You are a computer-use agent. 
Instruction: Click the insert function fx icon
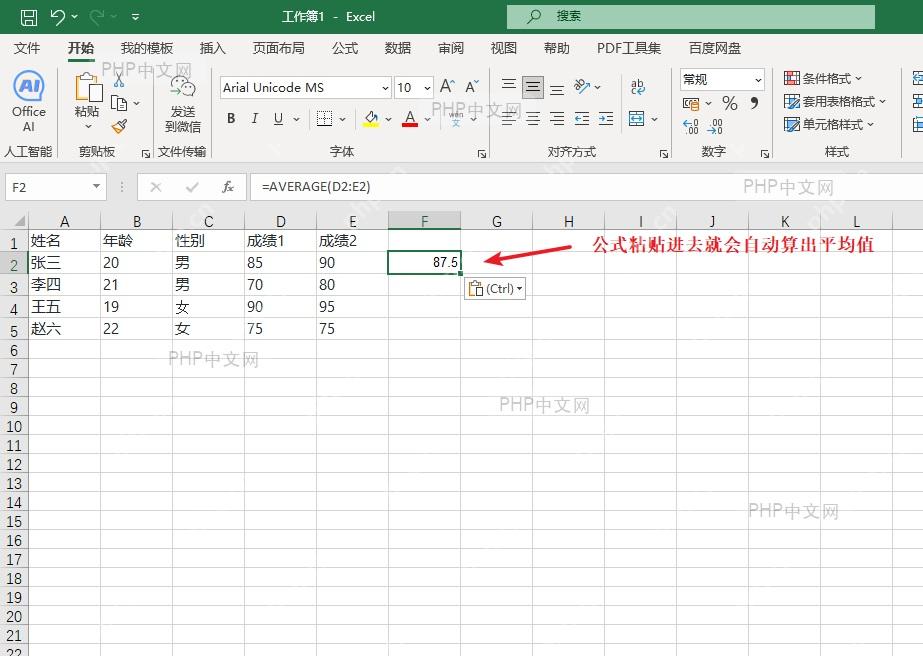point(228,187)
